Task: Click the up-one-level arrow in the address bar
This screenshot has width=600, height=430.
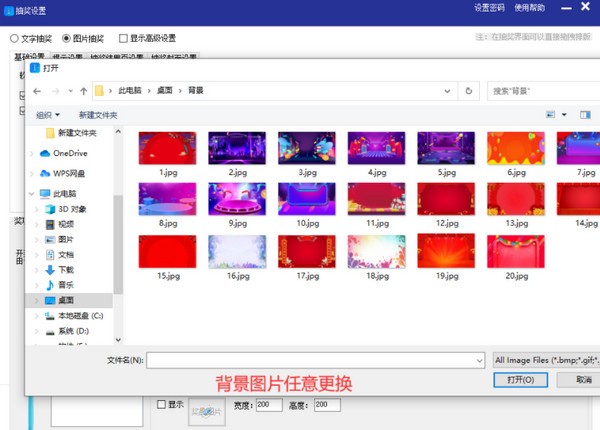Action: click(x=83, y=91)
